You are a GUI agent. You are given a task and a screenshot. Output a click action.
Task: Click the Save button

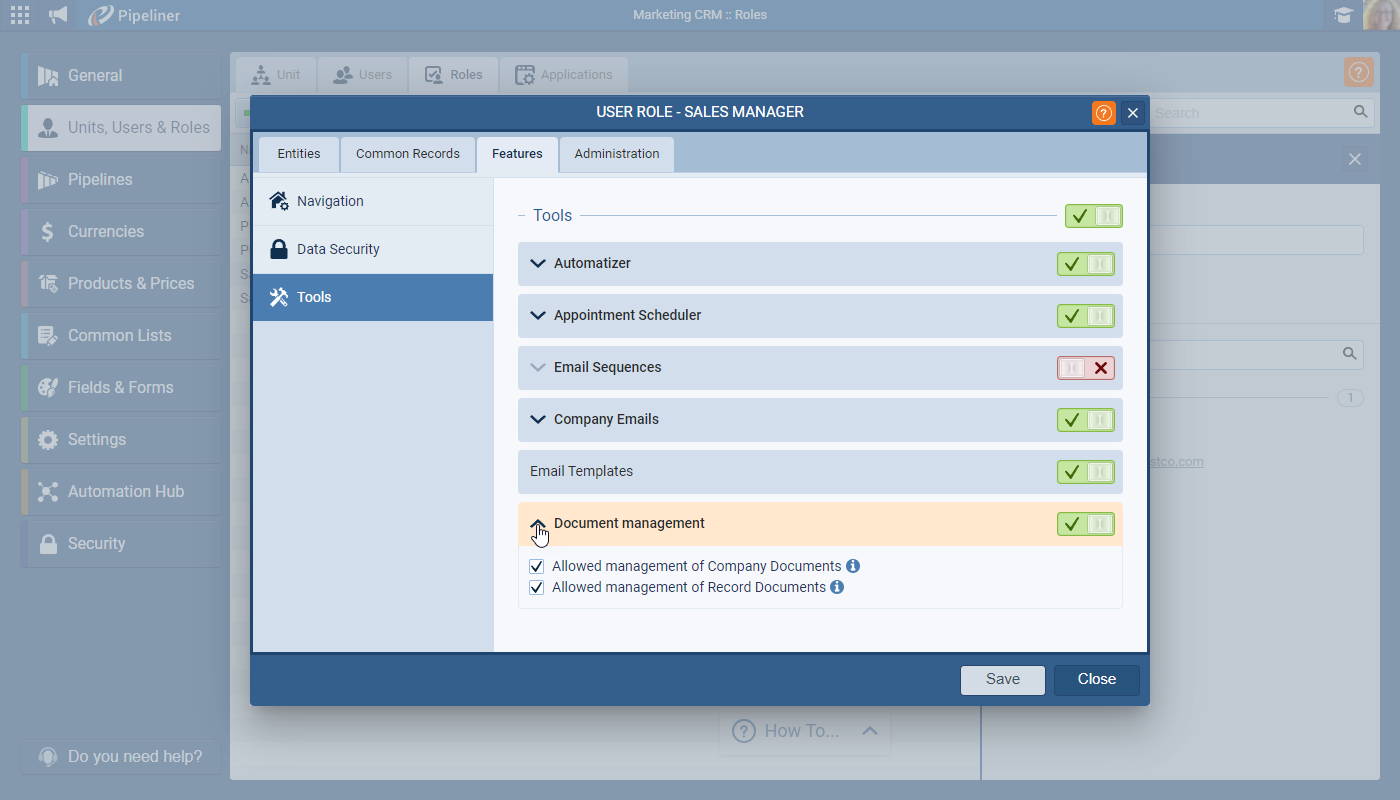(x=1002, y=680)
